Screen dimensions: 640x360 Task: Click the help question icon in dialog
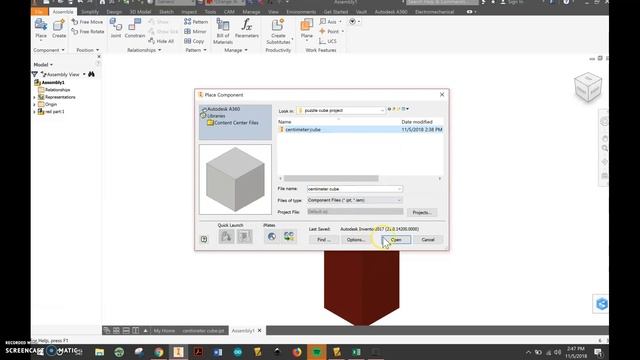[x=204, y=239]
